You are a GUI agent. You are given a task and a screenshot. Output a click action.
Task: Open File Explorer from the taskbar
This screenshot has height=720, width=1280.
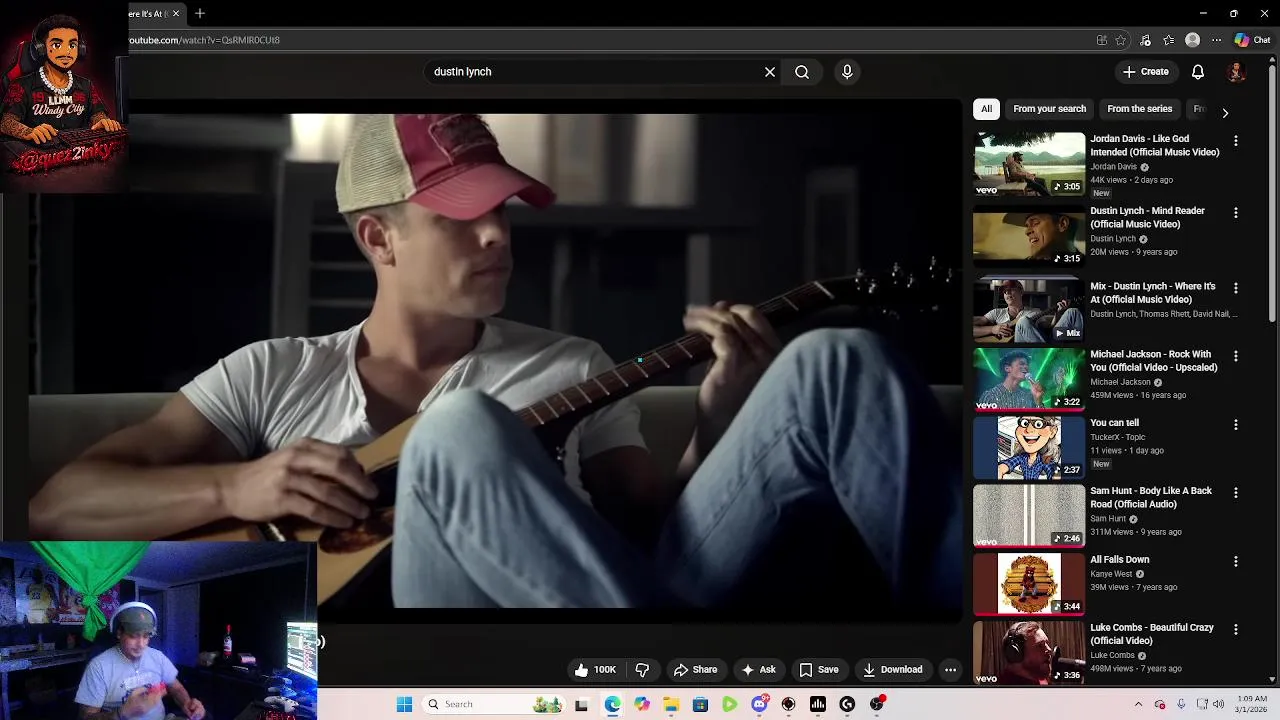[671, 704]
